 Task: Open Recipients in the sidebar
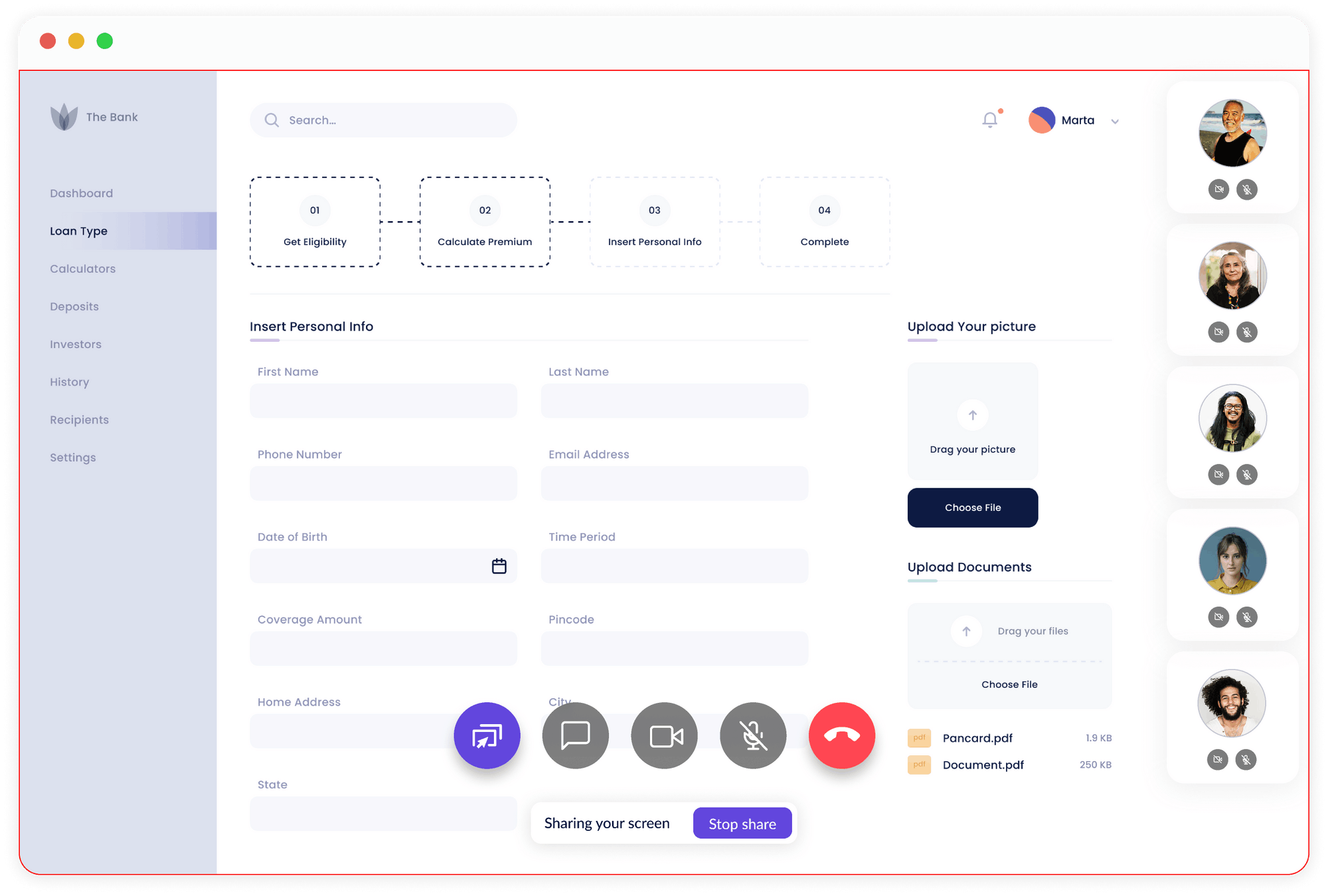point(80,420)
